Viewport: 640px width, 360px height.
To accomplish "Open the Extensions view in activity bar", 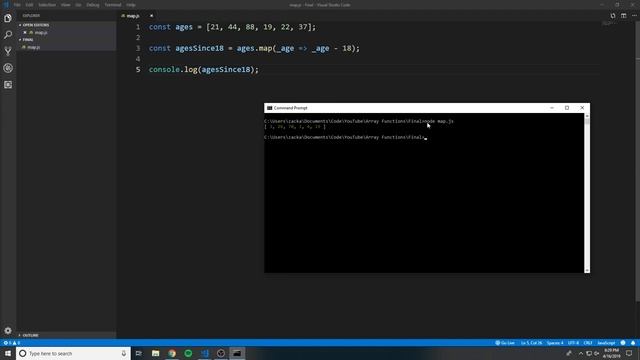I will pyautogui.click(x=8, y=84).
